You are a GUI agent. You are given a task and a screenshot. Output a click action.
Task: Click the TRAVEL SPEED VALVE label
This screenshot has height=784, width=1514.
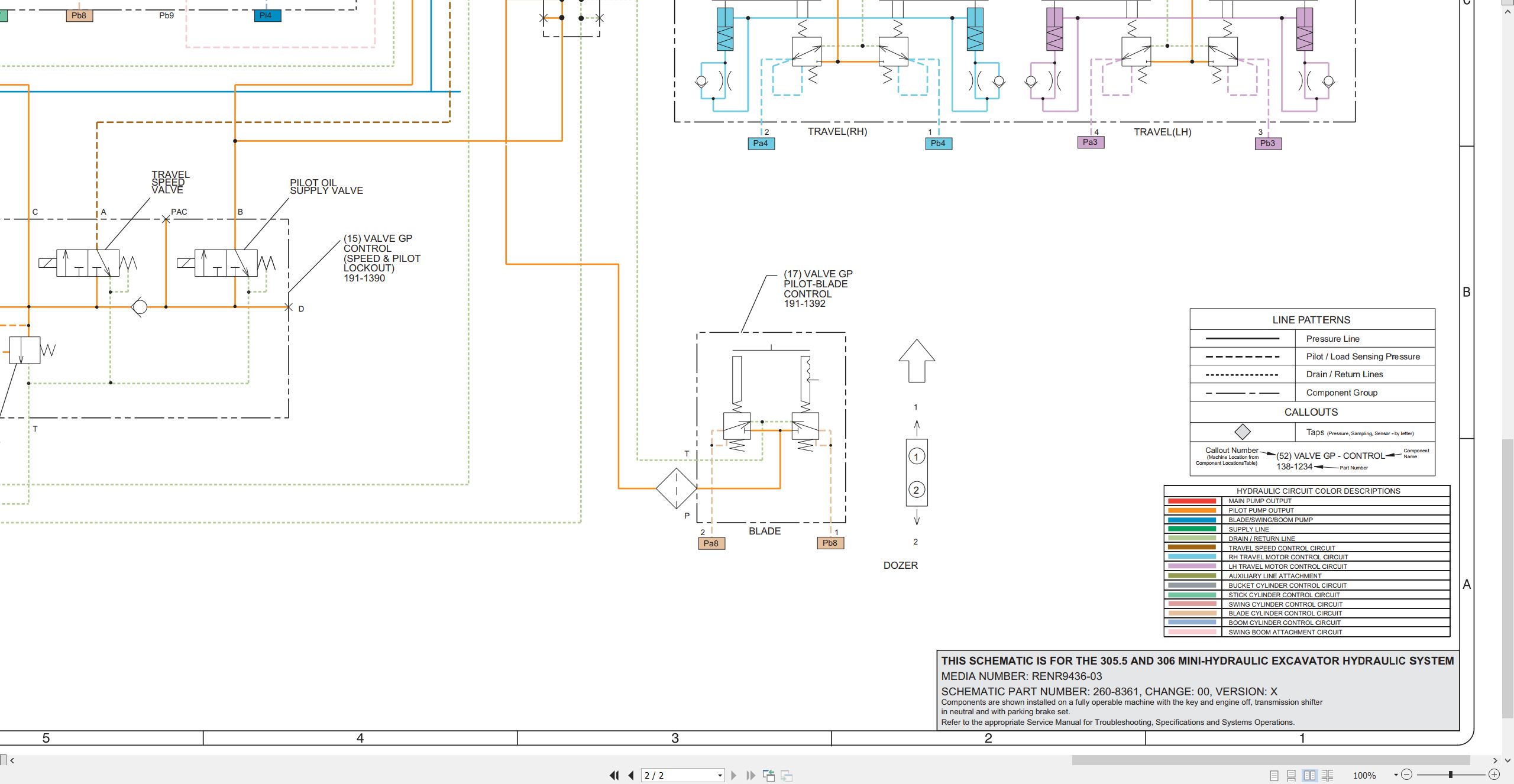tap(170, 182)
